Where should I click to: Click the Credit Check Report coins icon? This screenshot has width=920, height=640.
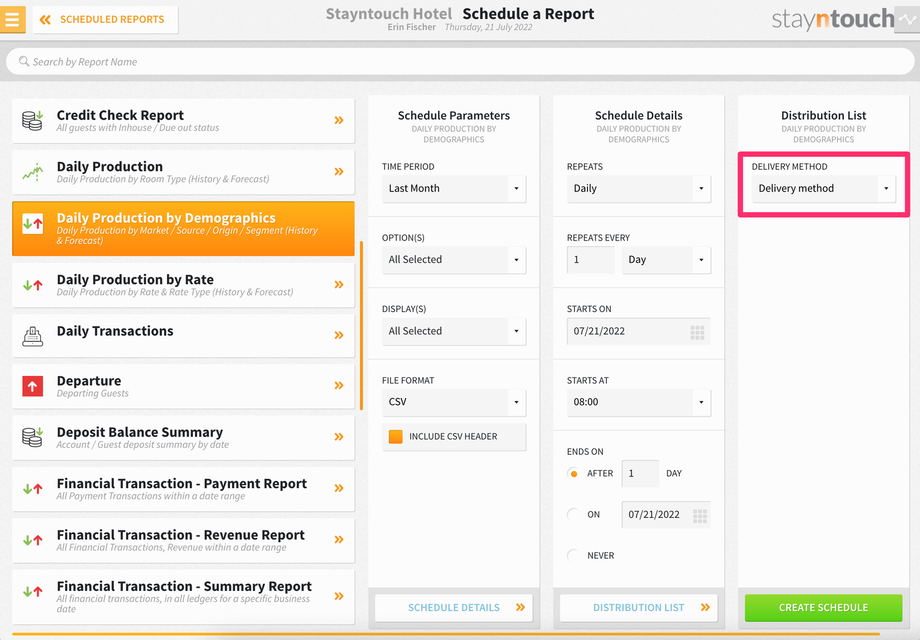(32, 120)
